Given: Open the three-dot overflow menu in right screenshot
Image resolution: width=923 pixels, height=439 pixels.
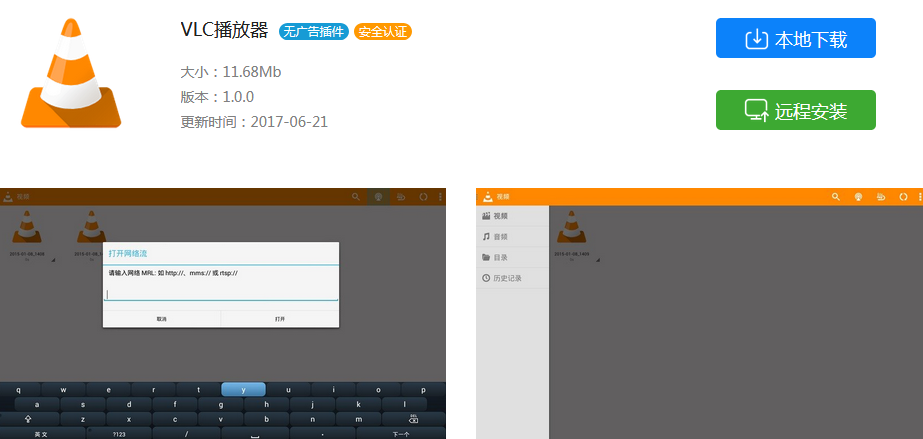Looking at the screenshot, I should 918,197.
